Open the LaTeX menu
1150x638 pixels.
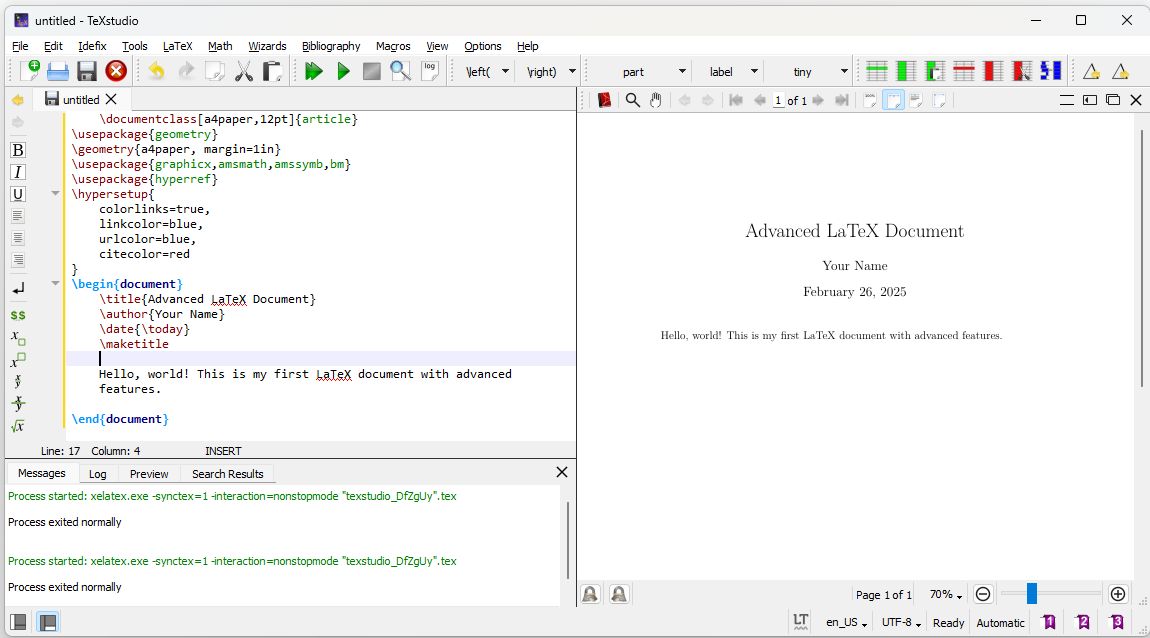[177, 46]
